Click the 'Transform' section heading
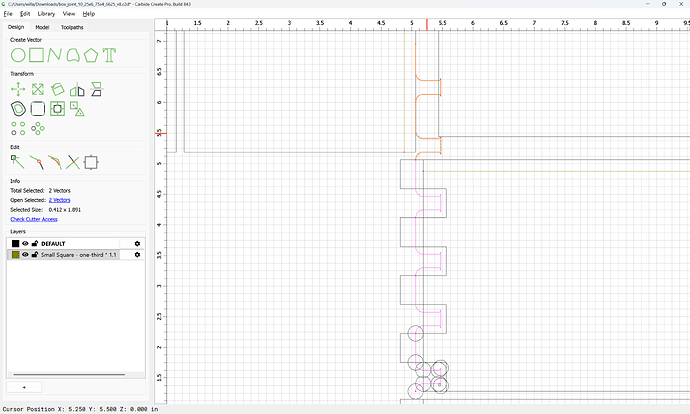This screenshot has width=690, height=414. (22, 74)
